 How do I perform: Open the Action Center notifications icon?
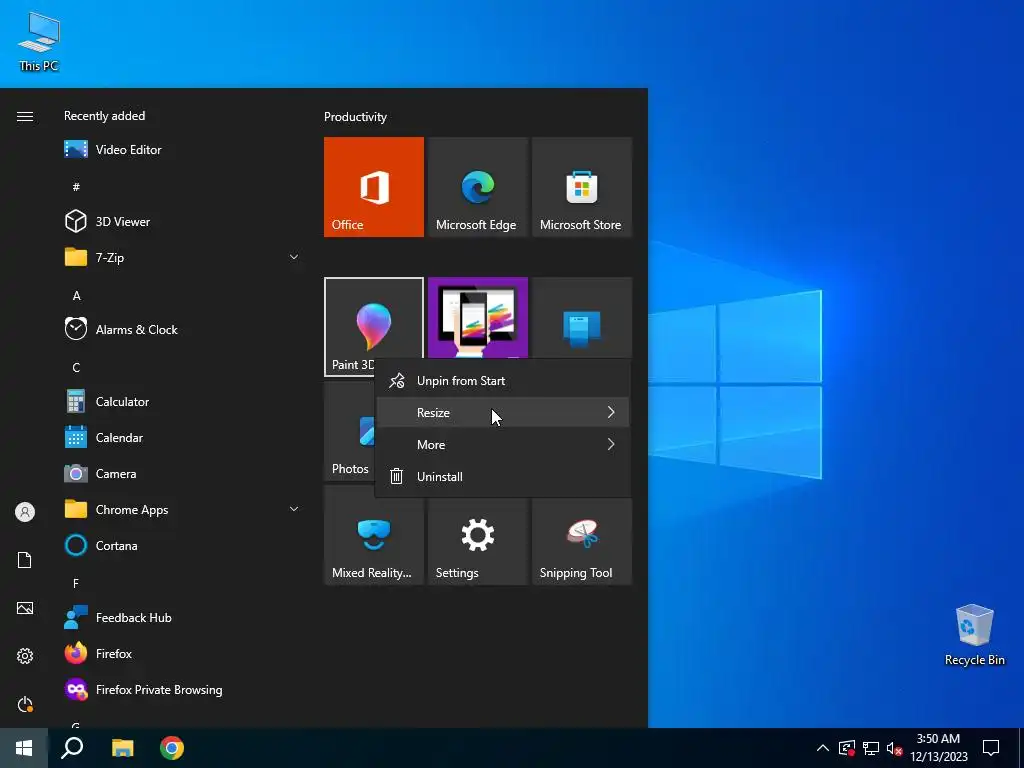coord(991,748)
